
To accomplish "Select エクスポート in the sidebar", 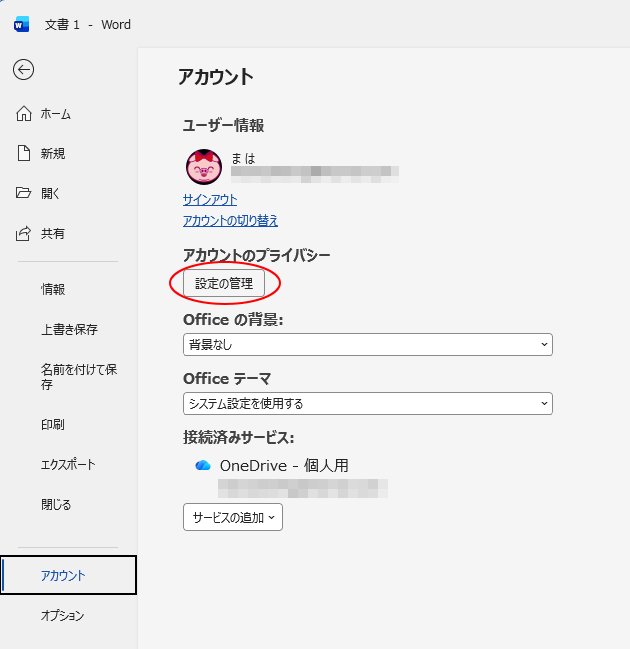I will (x=69, y=464).
